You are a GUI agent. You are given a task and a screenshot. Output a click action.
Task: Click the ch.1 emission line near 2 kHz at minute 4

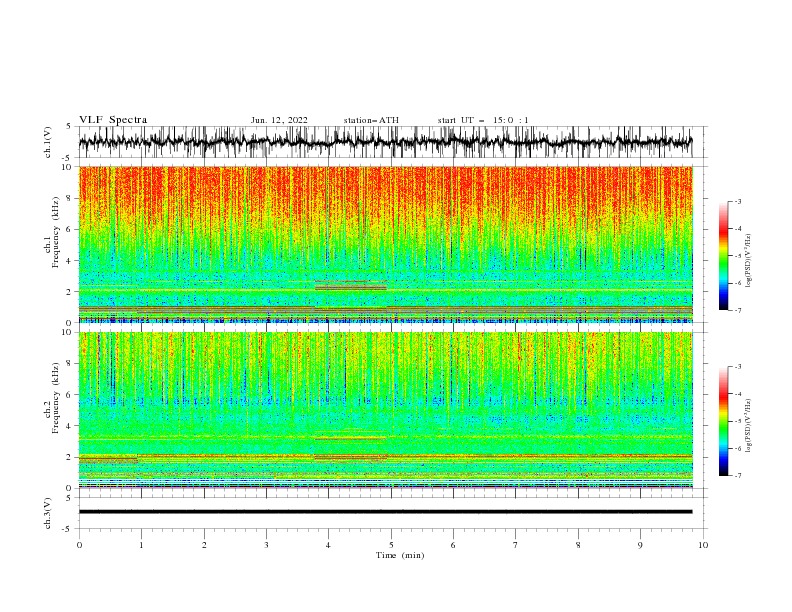pyautogui.click(x=351, y=288)
